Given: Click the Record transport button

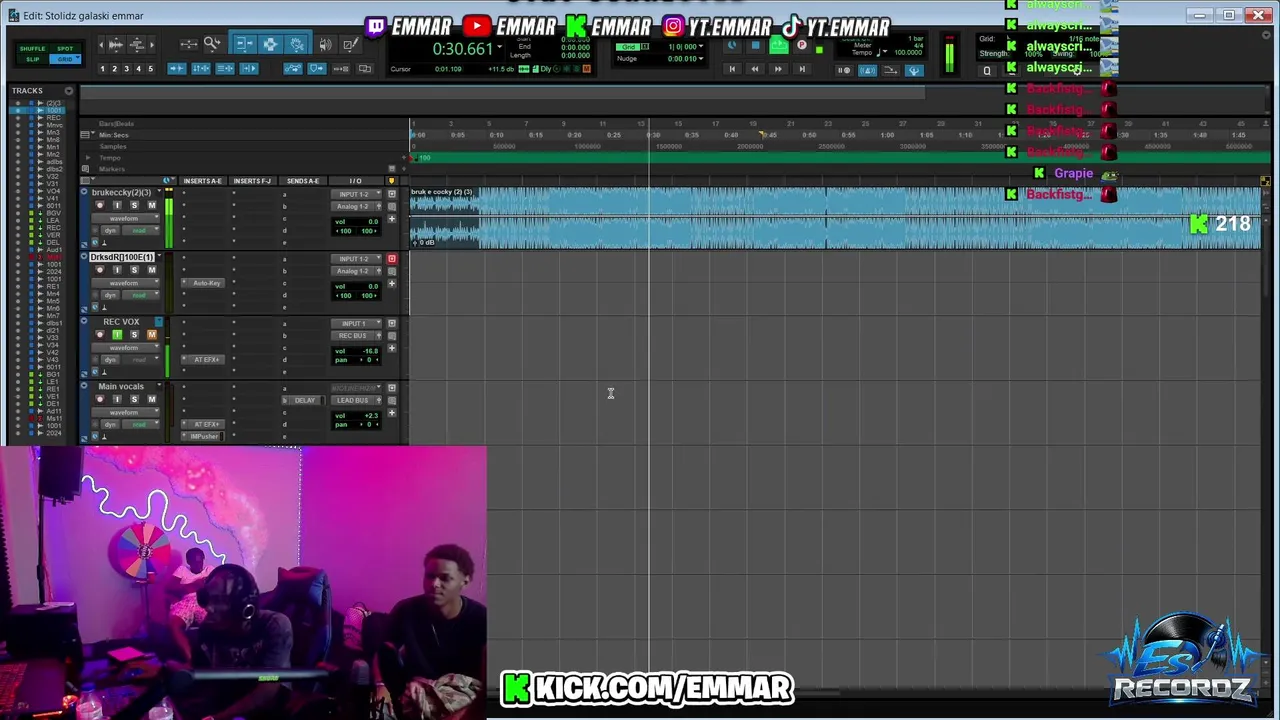Looking at the screenshot, I should 801,45.
